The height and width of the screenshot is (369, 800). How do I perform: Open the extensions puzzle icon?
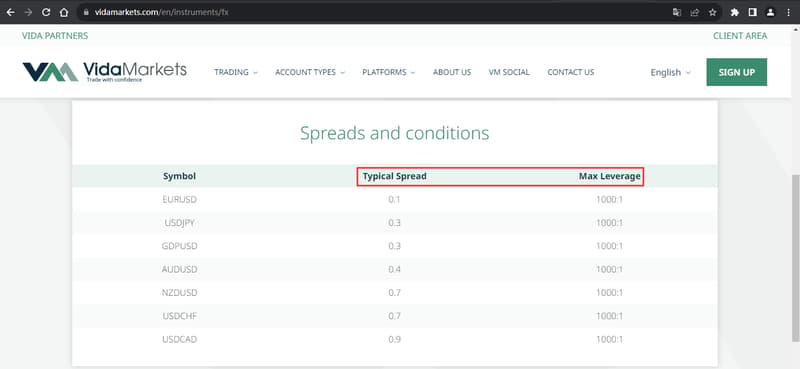735,12
